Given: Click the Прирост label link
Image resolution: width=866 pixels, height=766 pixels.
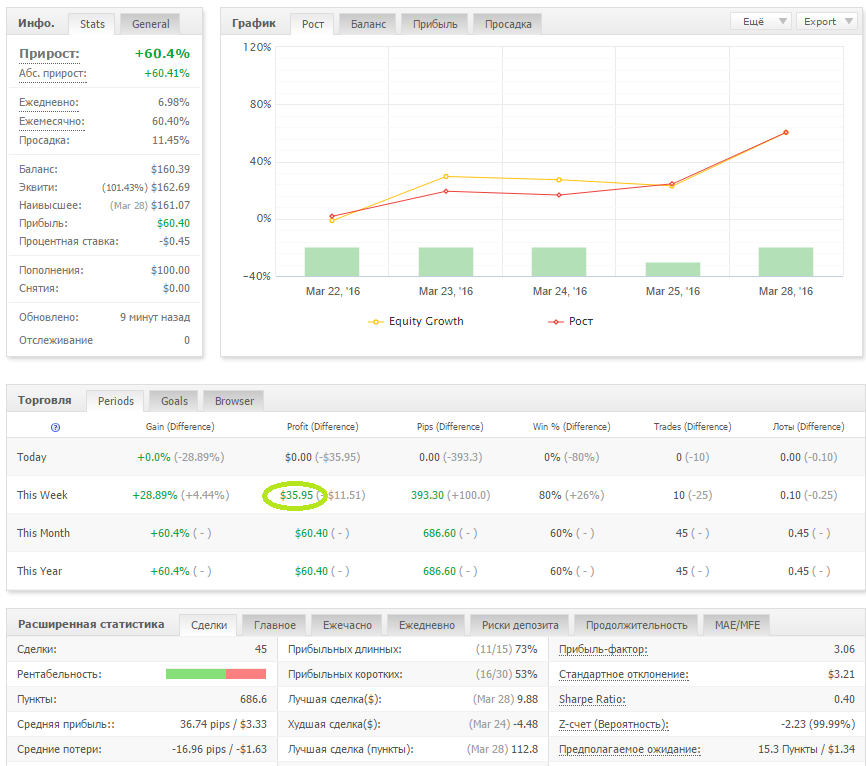Looking at the screenshot, I should point(49,54).
